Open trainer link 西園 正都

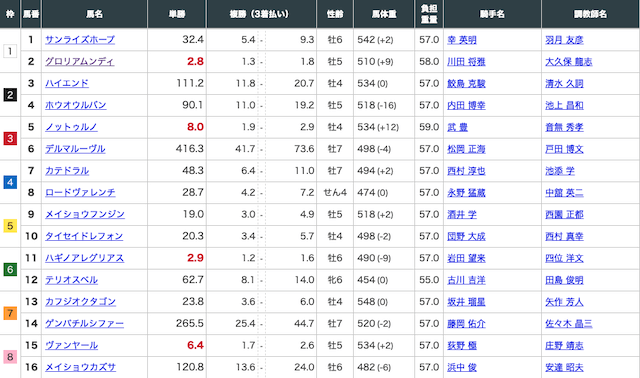click(x=564, y=214)
